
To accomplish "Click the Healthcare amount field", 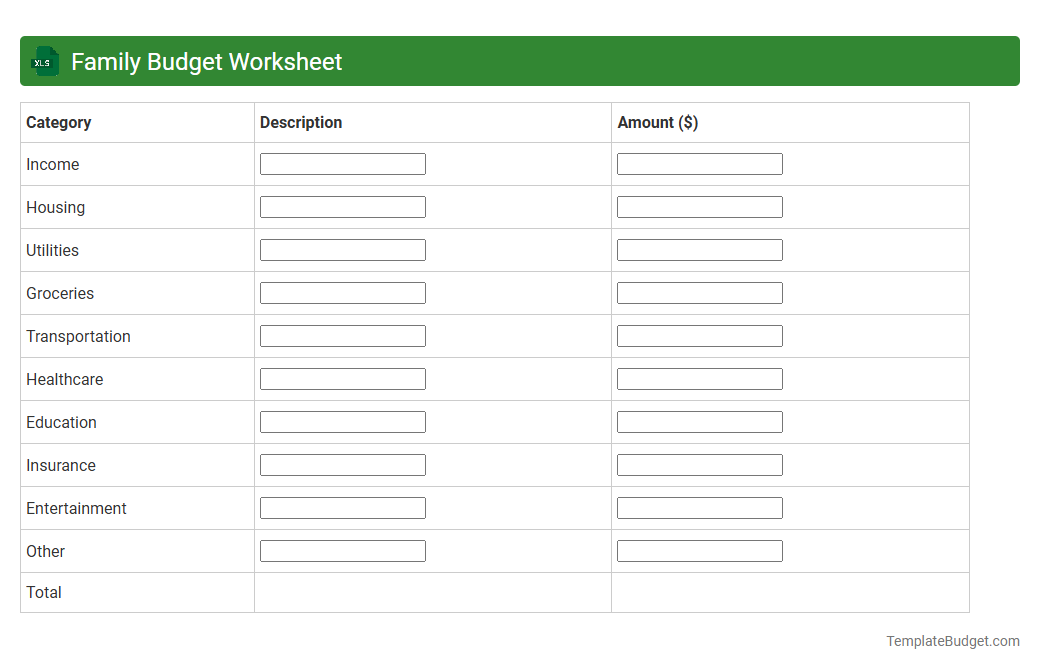I will (700, 378).
